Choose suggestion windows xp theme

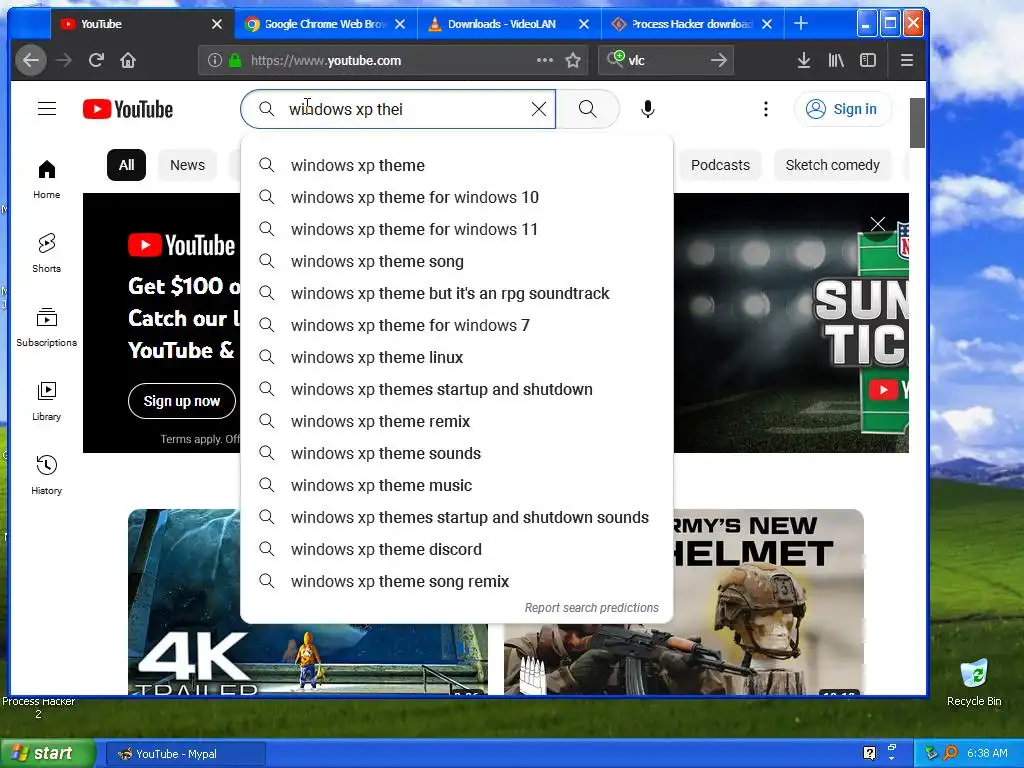click(456, 165)
